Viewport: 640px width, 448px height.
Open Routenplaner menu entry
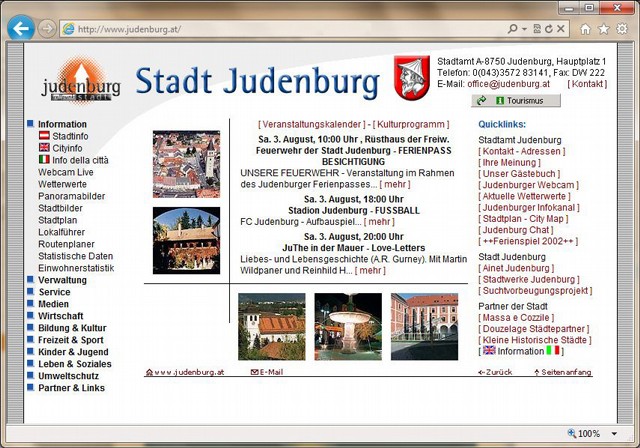66,244
